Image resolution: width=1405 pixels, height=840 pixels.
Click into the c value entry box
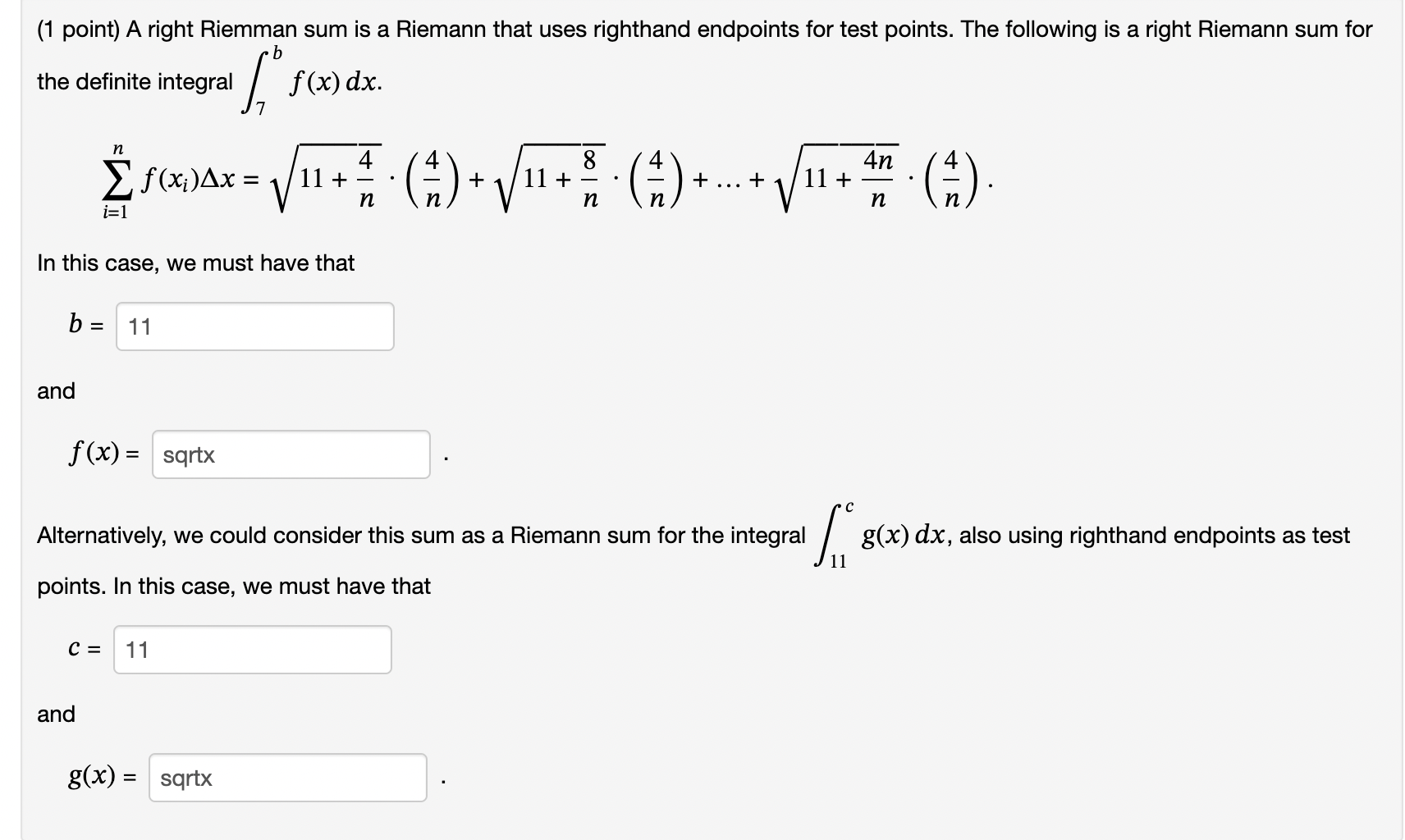coord(253,650)
